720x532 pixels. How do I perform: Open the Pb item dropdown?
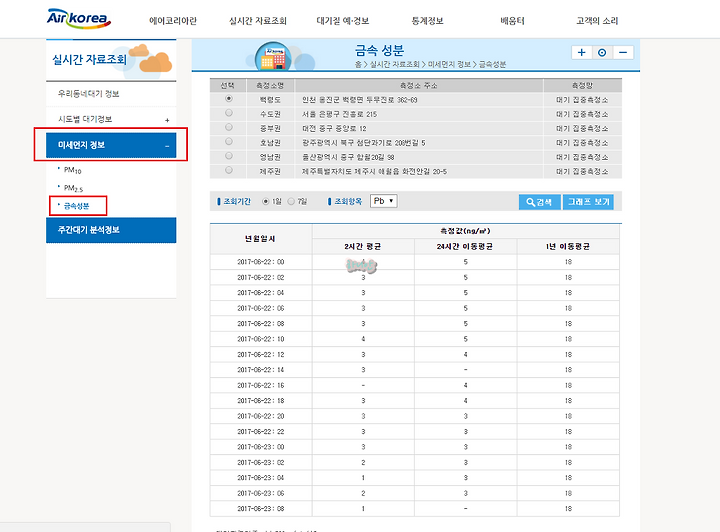(383, 201)
